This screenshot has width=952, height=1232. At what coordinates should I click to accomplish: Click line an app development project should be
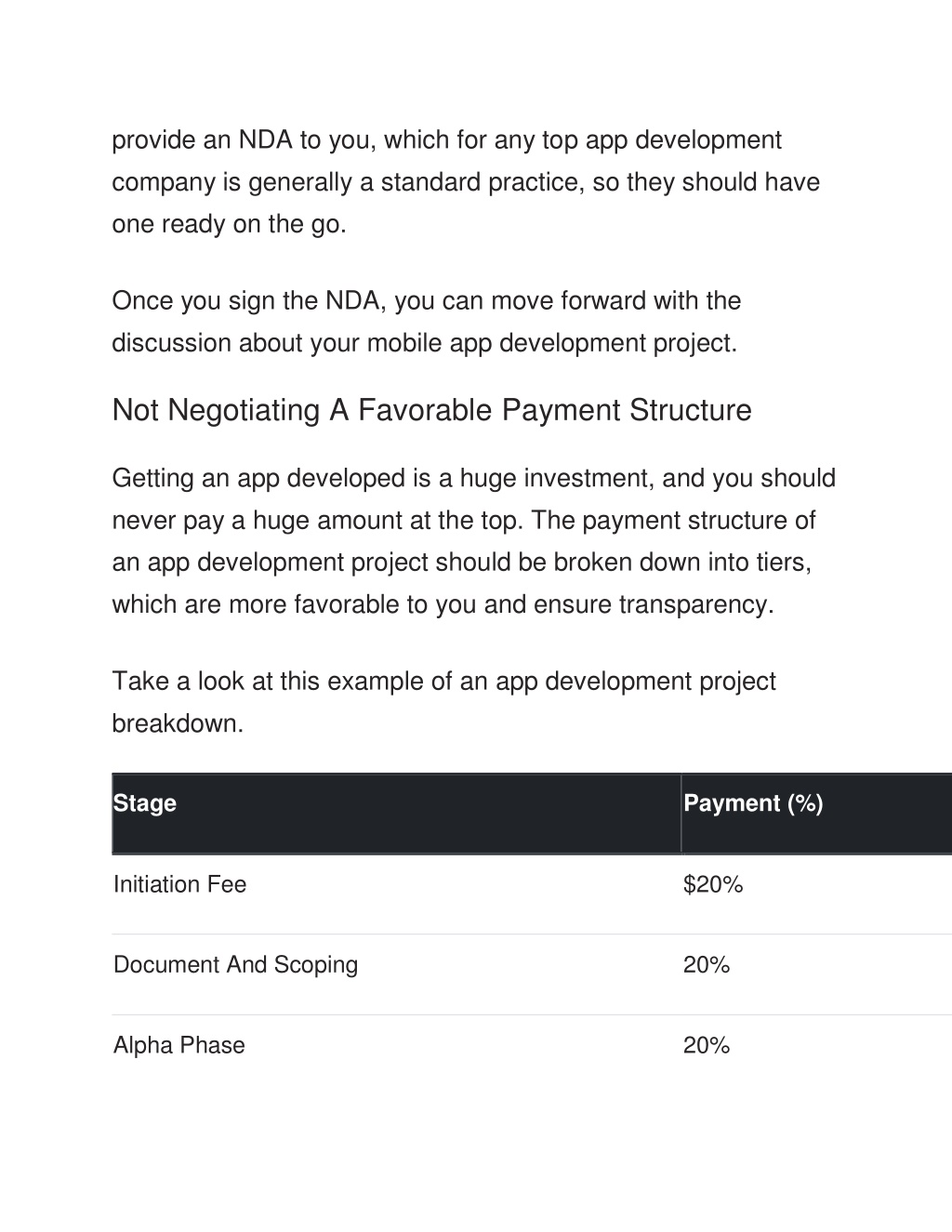(462, 563)
